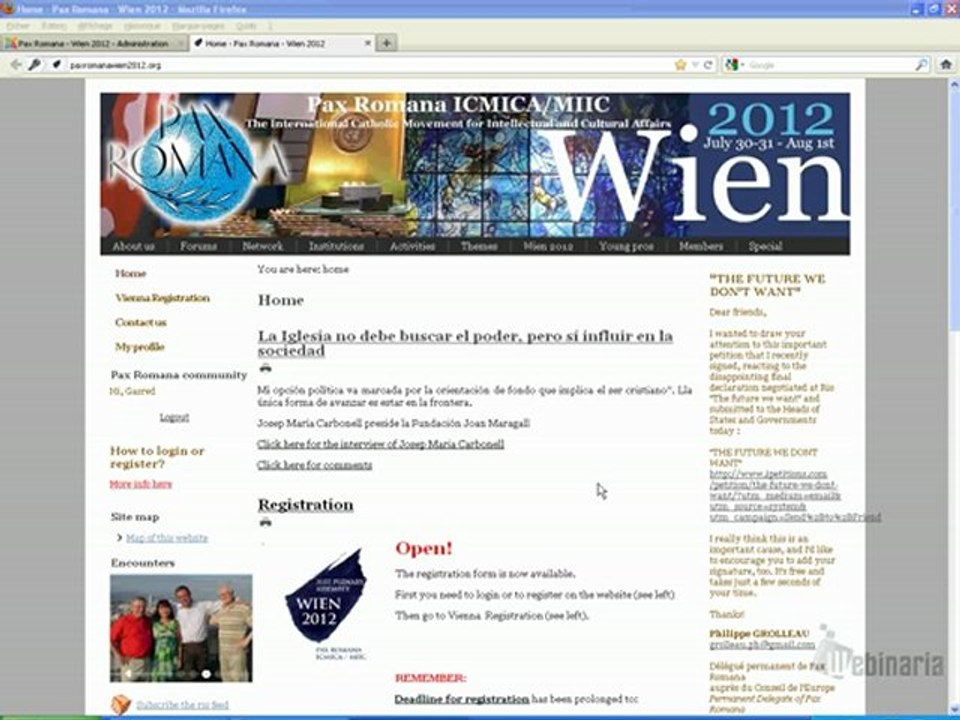Click the Wien 2012 plenary assembly logo
Image resolution: width=960 pixels, height=720 pixels.
[x=326, y=603]
